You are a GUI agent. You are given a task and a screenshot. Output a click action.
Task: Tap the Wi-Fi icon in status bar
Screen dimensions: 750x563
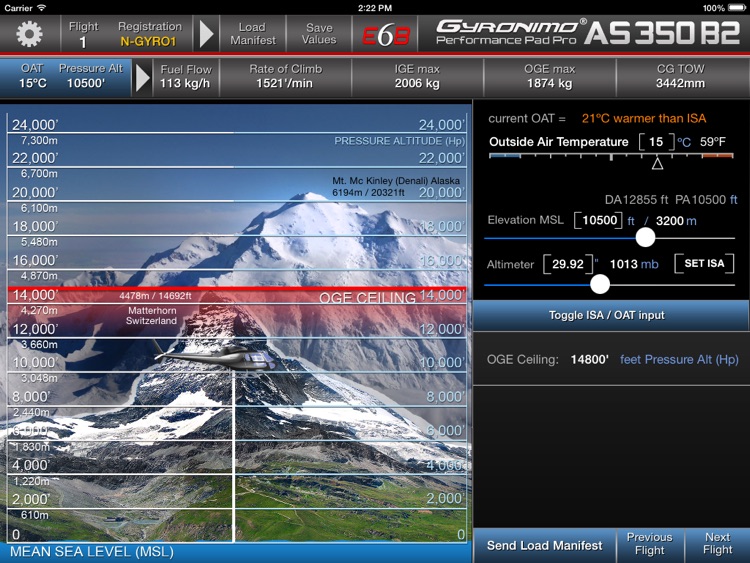coord(42,8)
